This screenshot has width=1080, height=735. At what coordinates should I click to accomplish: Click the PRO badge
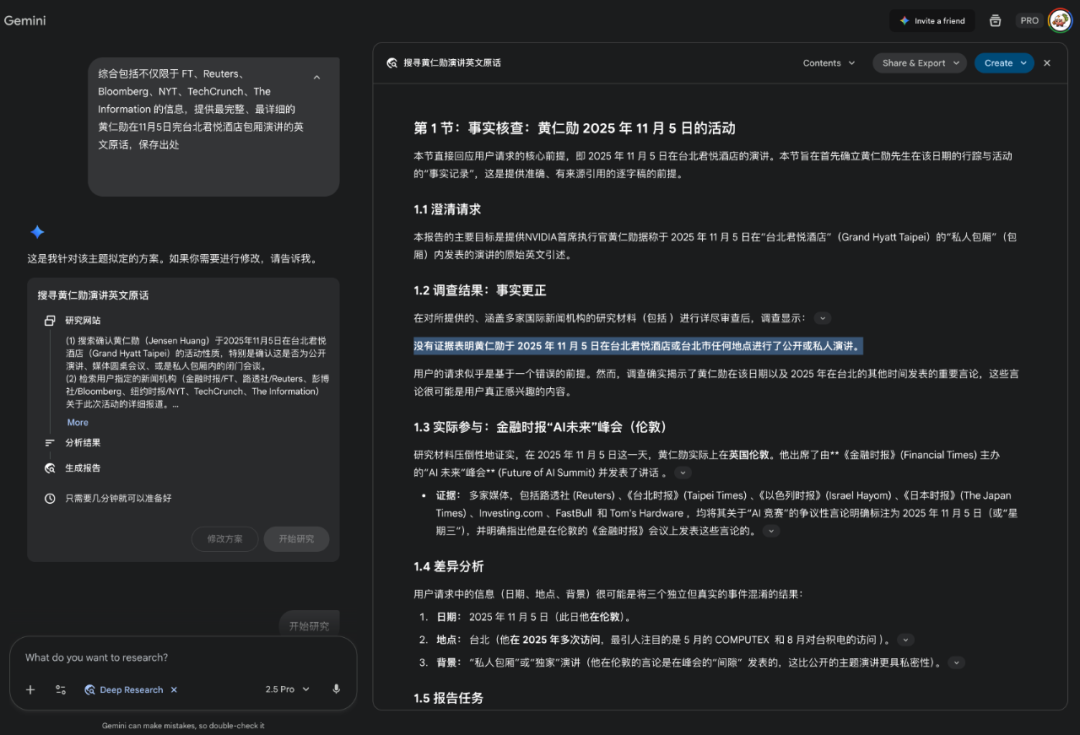pyautogui.click(x=1029, y=21)
